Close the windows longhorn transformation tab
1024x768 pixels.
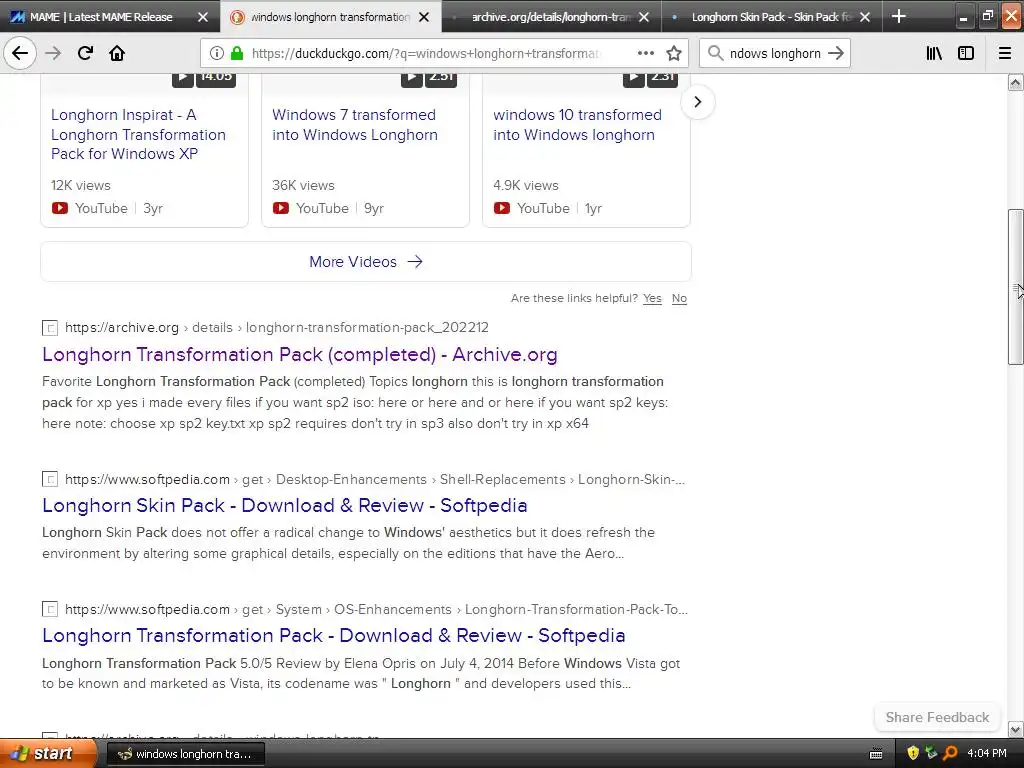(424, 17)
